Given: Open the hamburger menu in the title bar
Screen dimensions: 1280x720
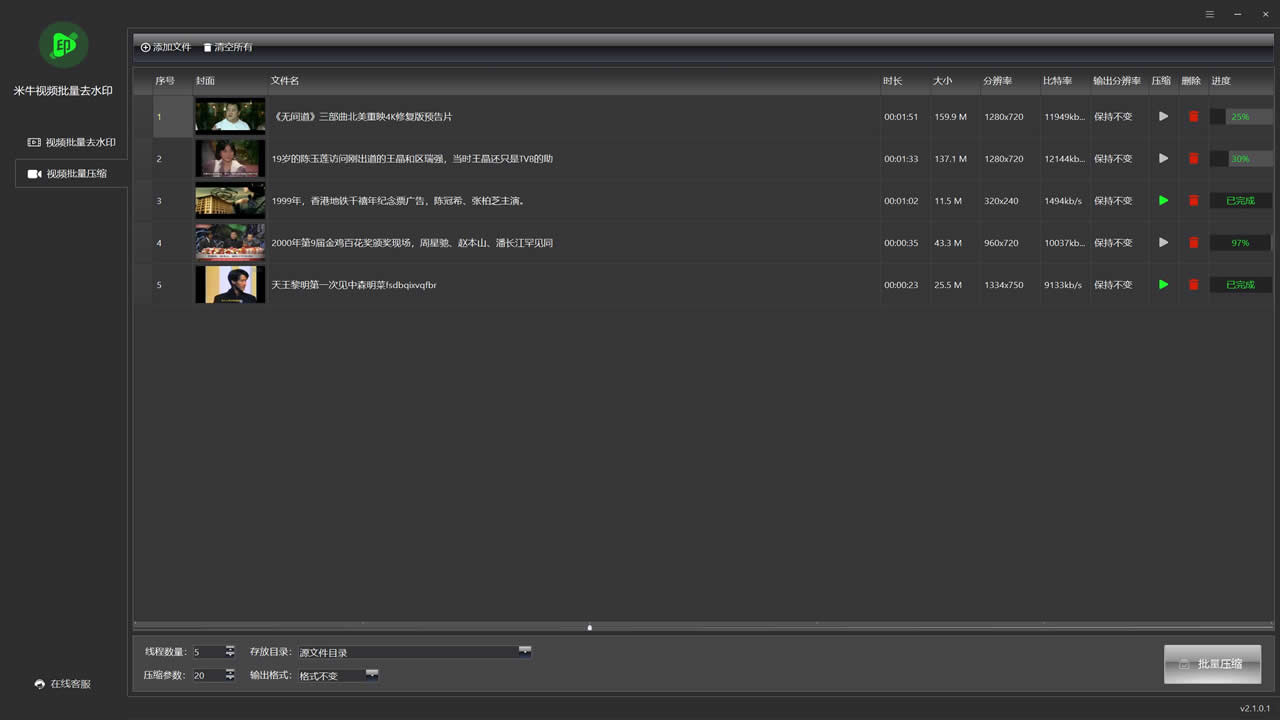Looking at the screenshot, I should [1210, 14].
